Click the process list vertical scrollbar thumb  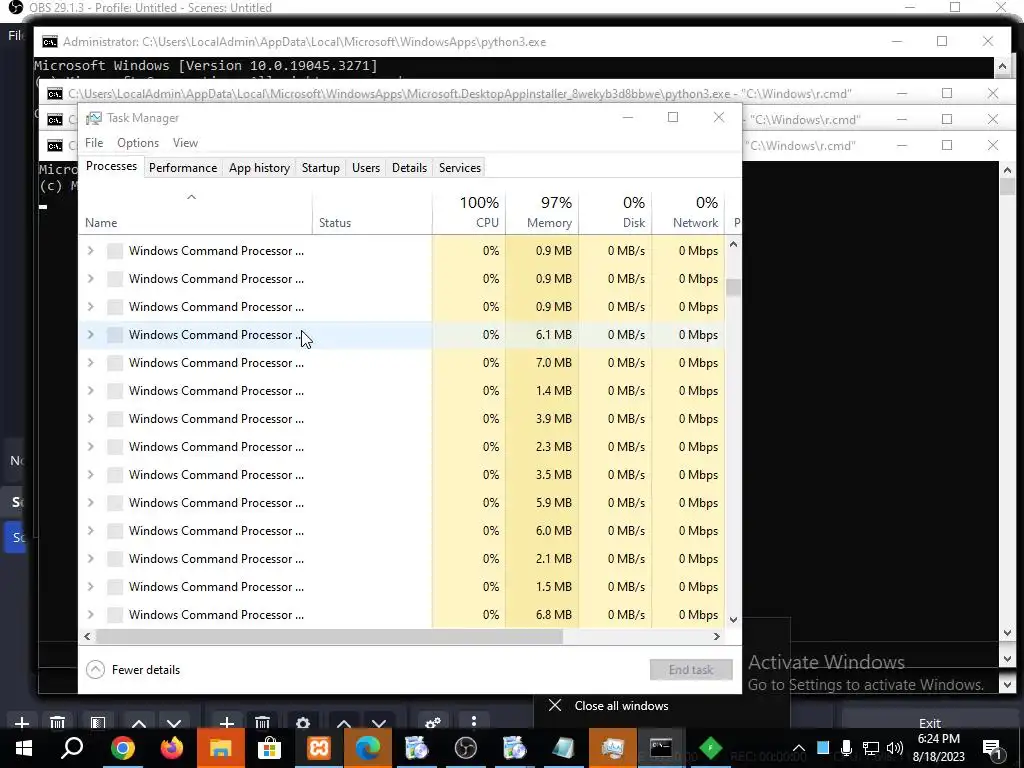click(733, 287)
